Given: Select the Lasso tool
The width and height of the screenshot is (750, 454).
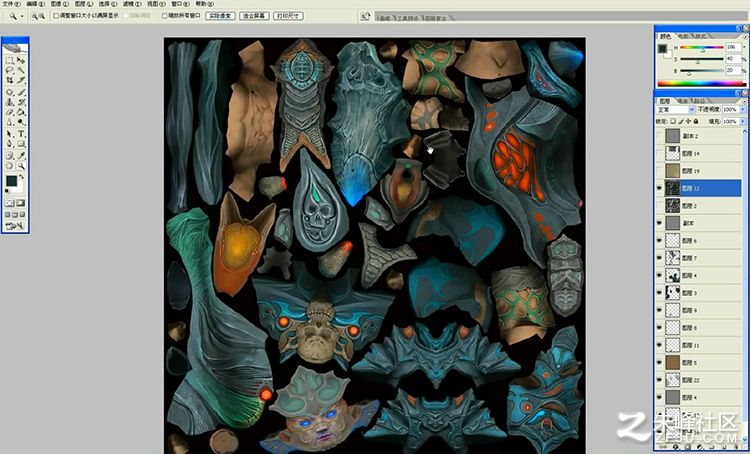Looking at the screenshot, I should (x=10, y=70).
